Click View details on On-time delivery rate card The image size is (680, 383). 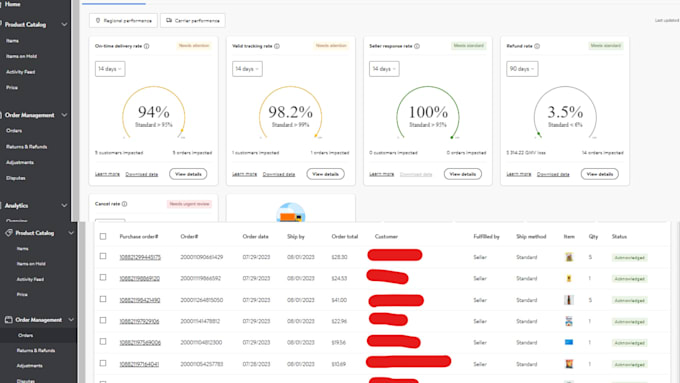(x=188, y=174)
